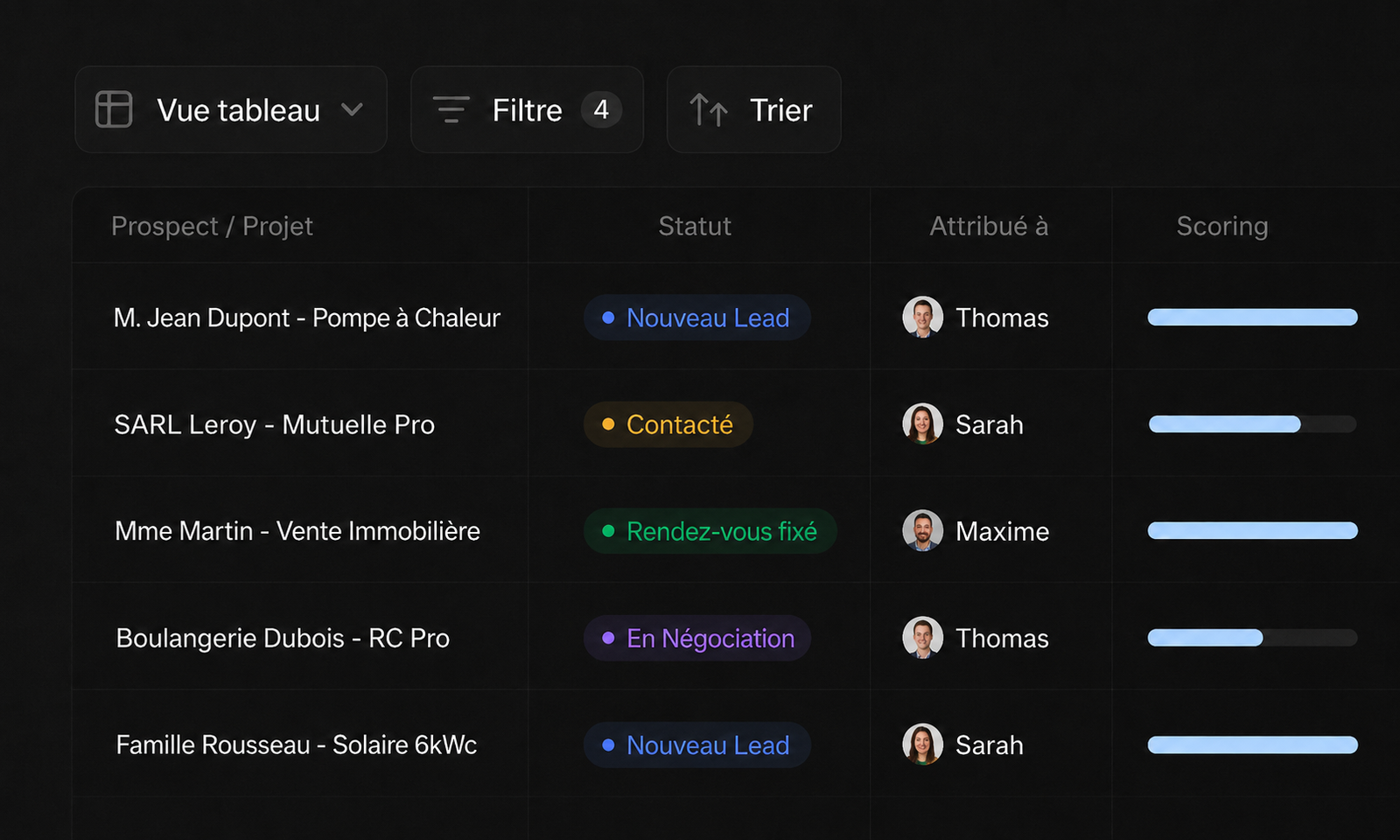This screenshot has width=1400, height=840.
Task: Select the Famille Rousseau - Solaire 6kWc row
Action: click(x=736, y=744)
